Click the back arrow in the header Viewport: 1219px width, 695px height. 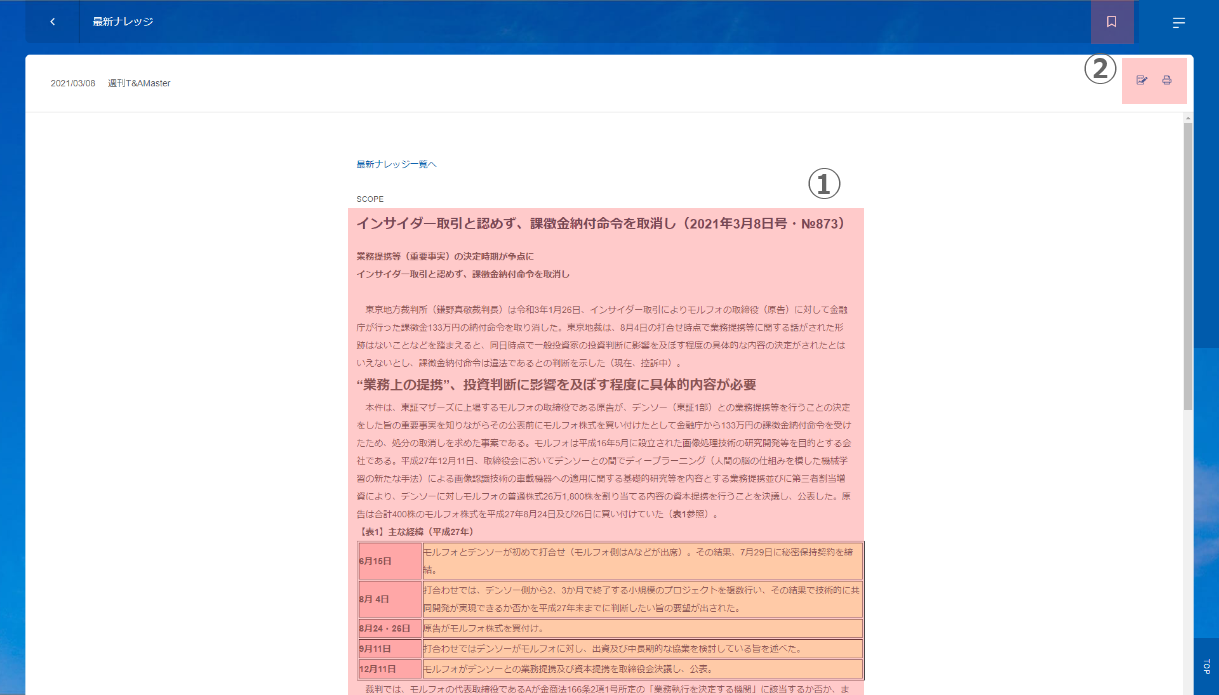pyautogui.click(x=52, y=22)
